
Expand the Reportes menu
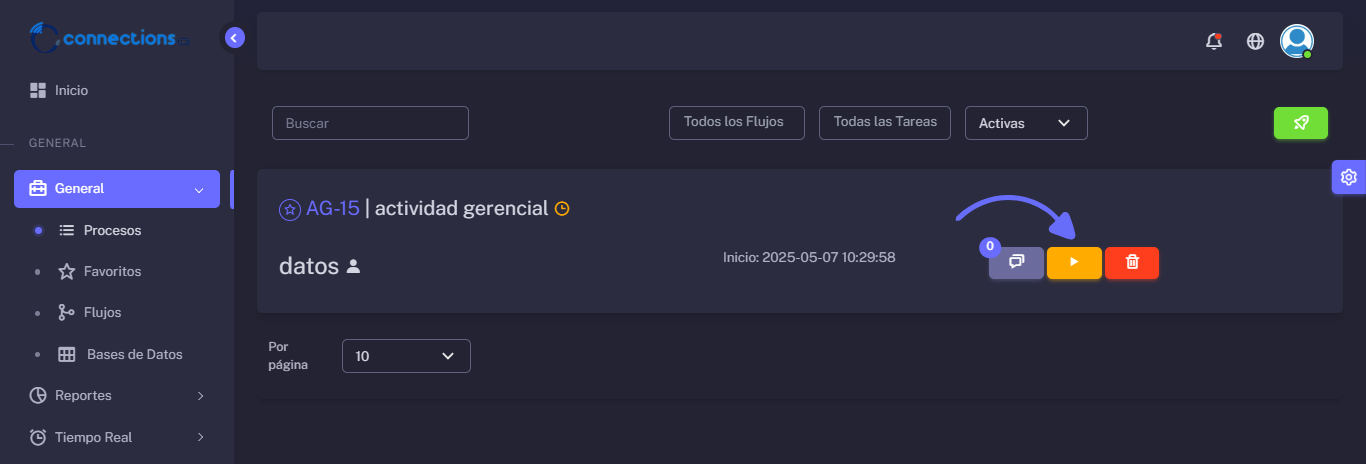pyautogui.click(x=117, y=395)
